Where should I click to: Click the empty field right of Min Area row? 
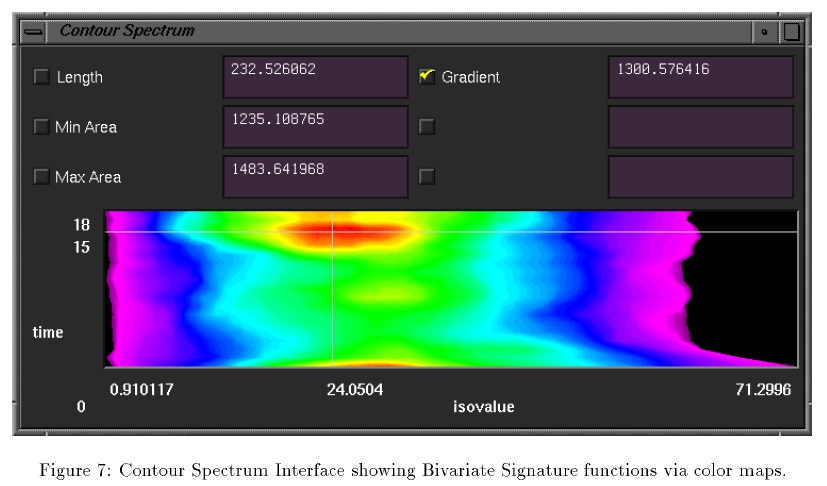coord(701,127)
